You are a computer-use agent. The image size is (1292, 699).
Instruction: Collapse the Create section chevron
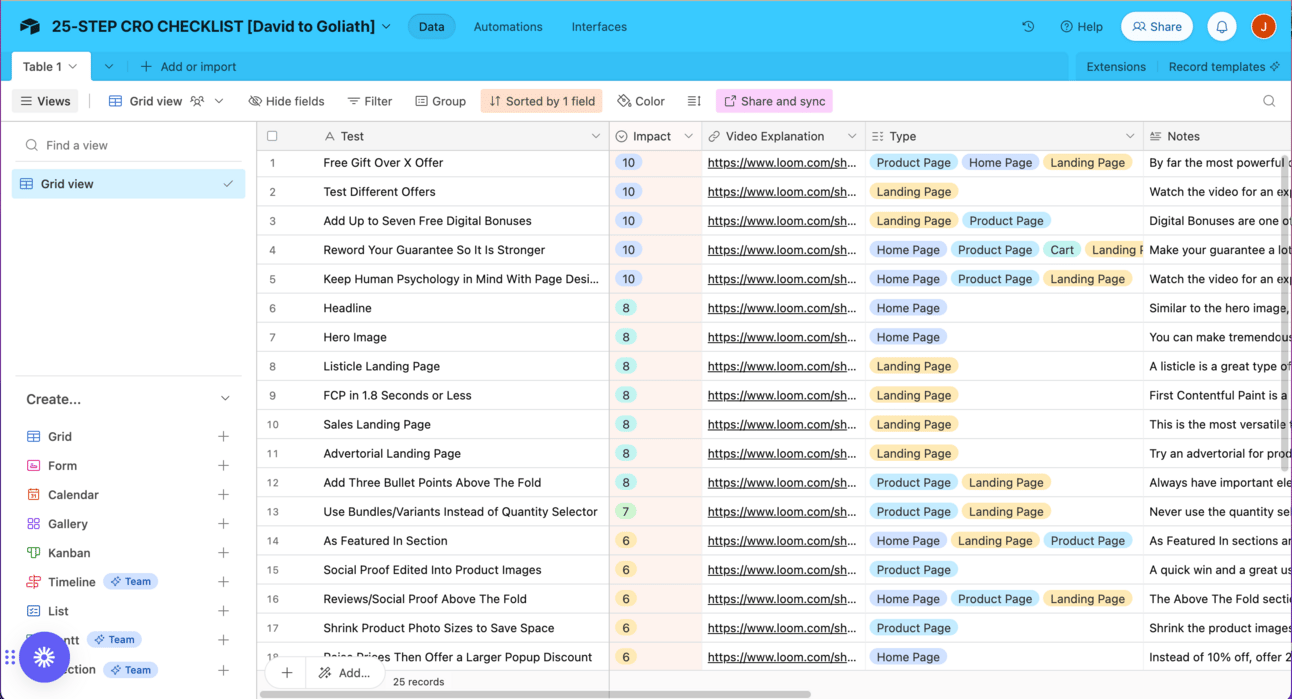225,399
